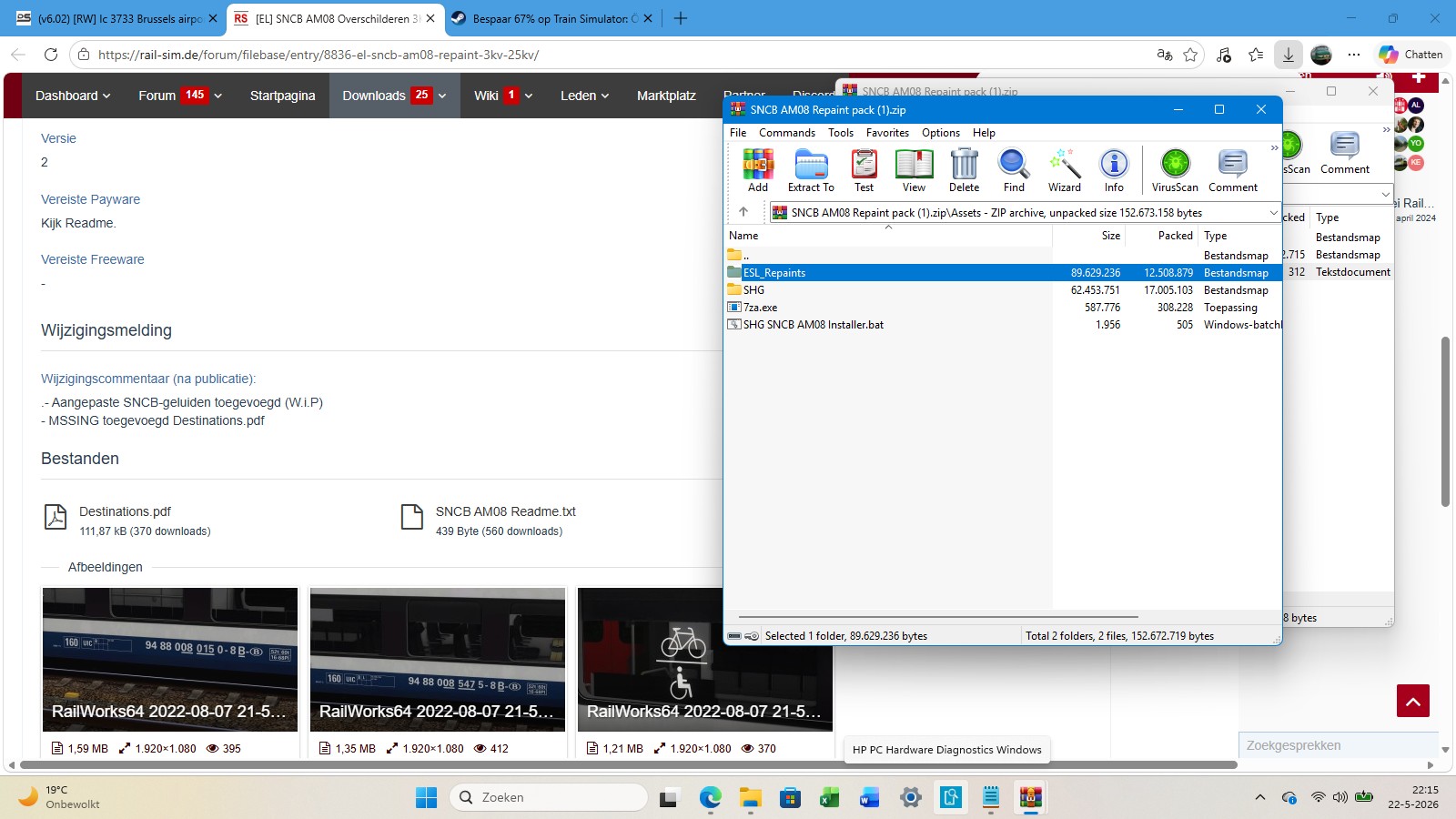Open Microsoft Edge from the taskbar

pos(710,798)
